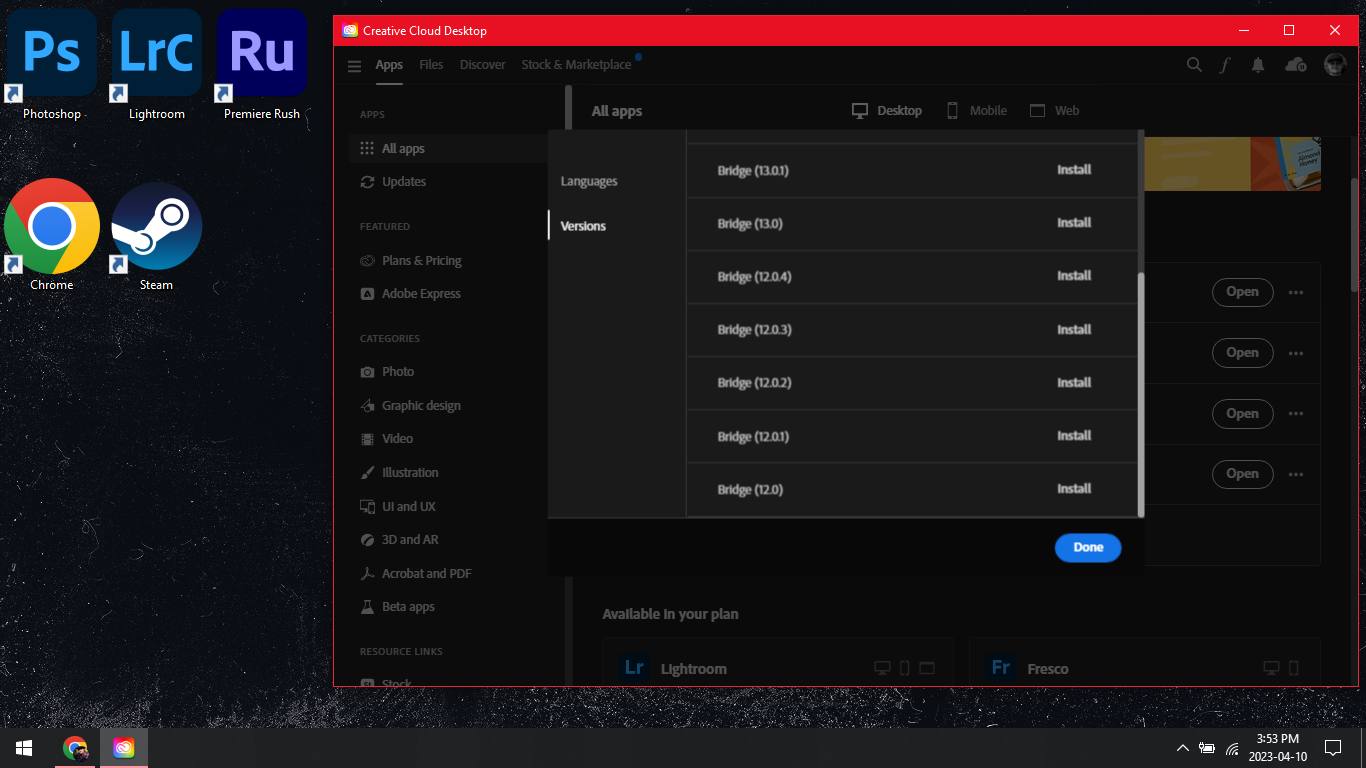Switch to the Files tab
The height and width of the screenshot is (768, 1366).
(431, 65)
